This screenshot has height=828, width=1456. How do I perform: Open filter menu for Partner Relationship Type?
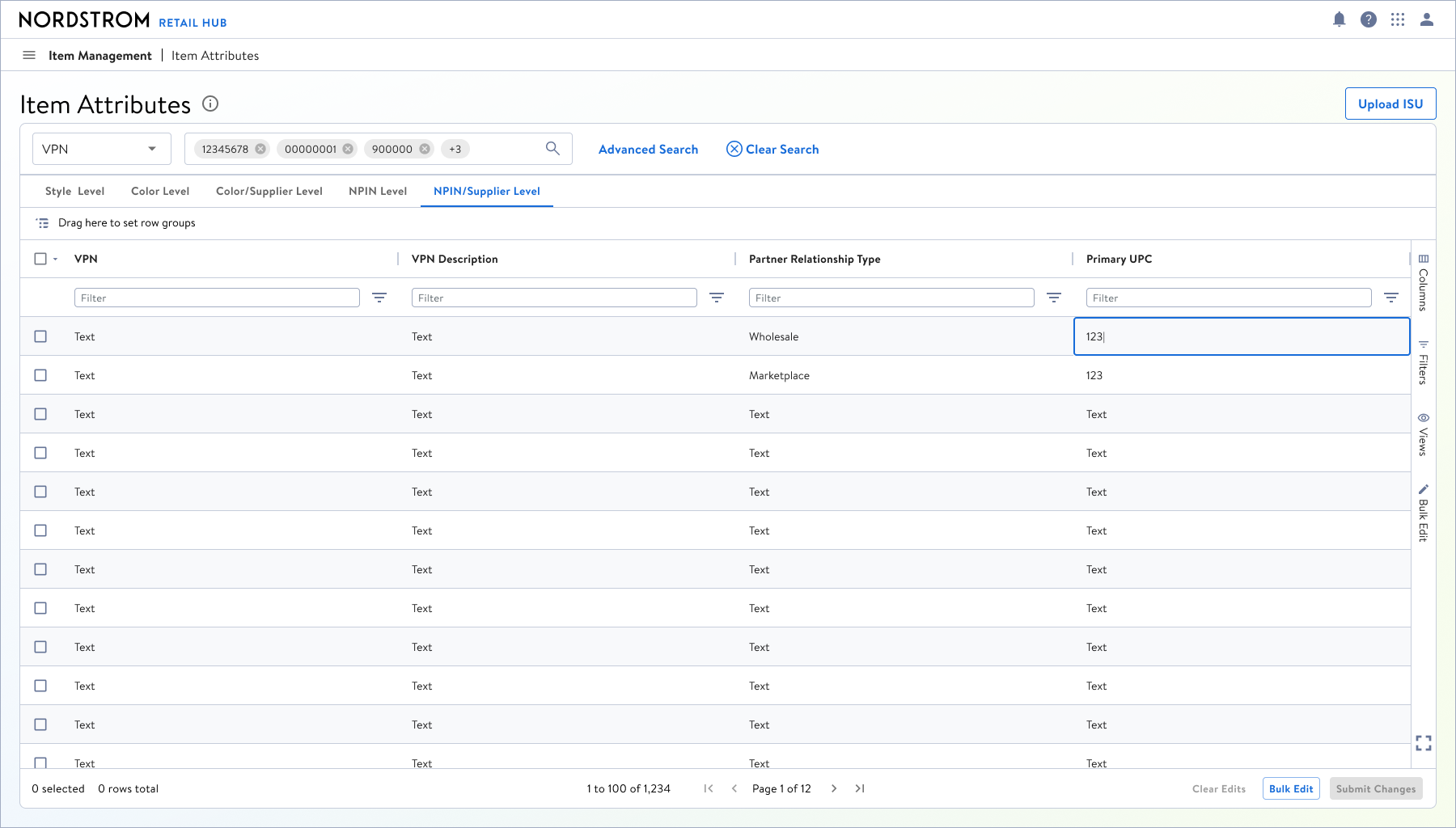(1054, 298)
